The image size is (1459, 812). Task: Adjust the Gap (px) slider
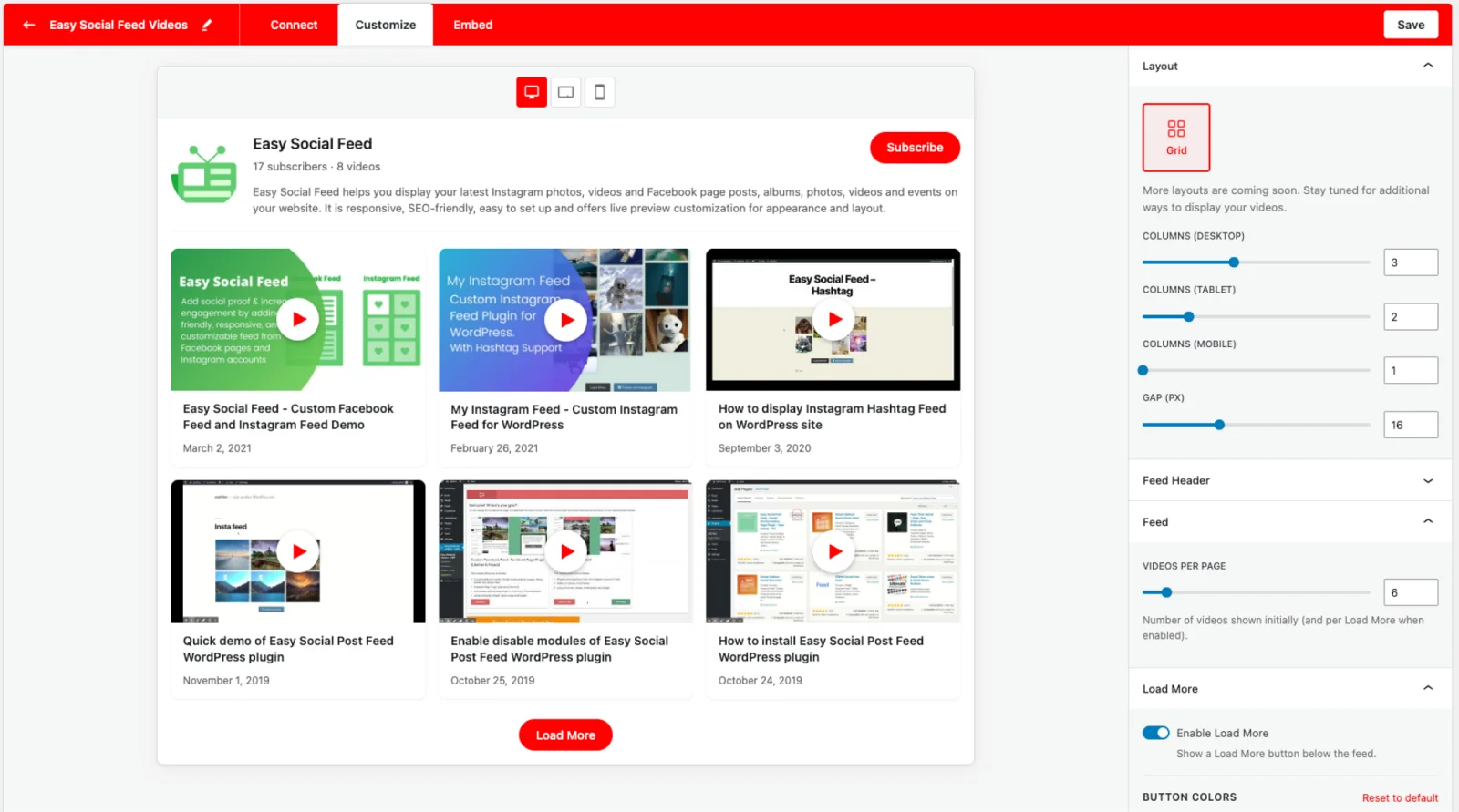pyautogui.click(x=1256, y=425)
